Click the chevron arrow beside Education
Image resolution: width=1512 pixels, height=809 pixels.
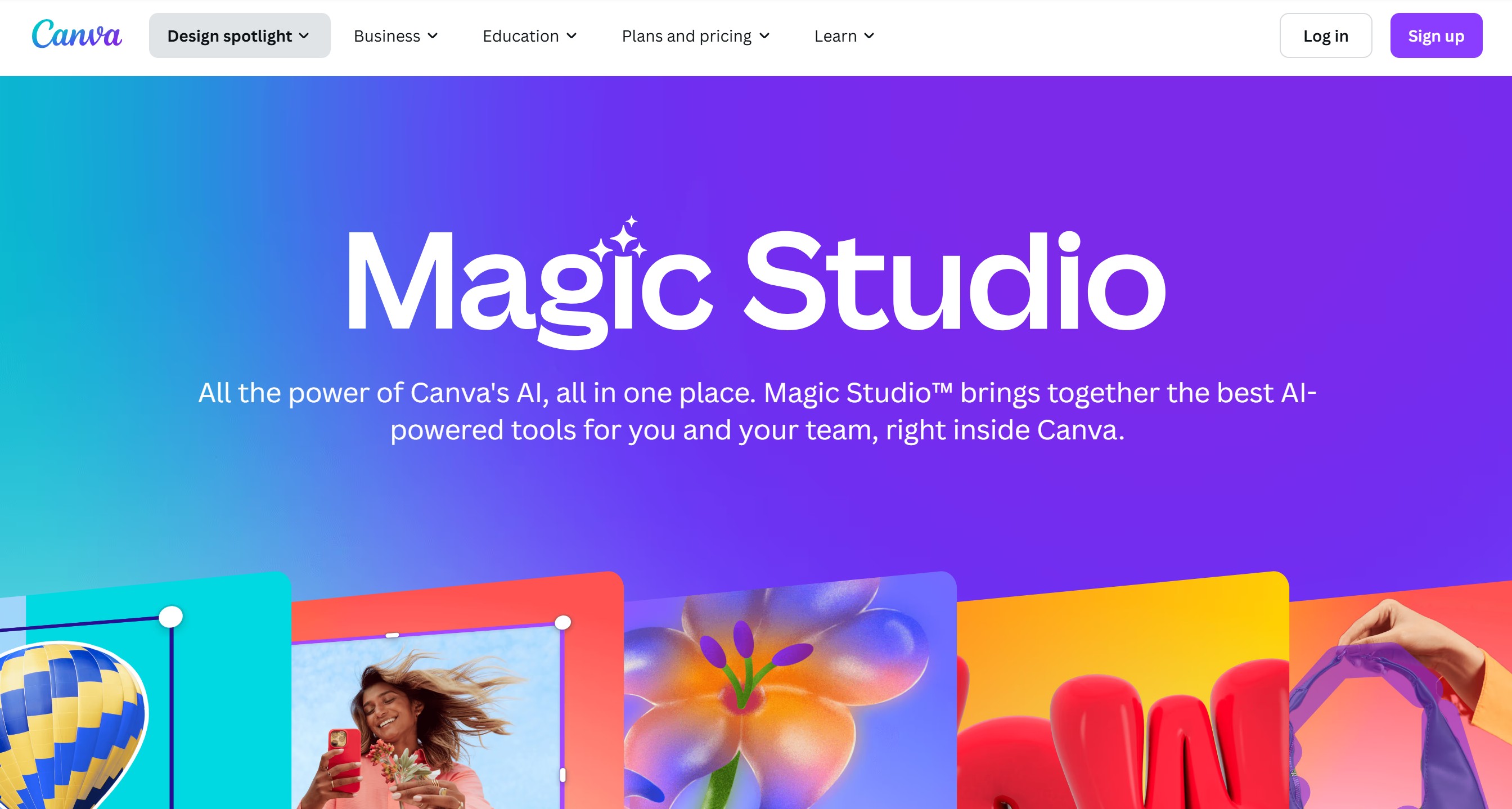[x=571, y=36]
